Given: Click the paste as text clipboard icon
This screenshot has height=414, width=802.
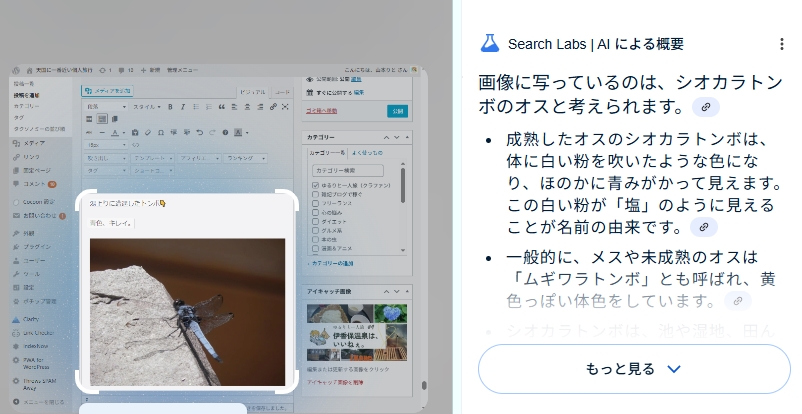Looking at the screenshot, I should 135,133.
